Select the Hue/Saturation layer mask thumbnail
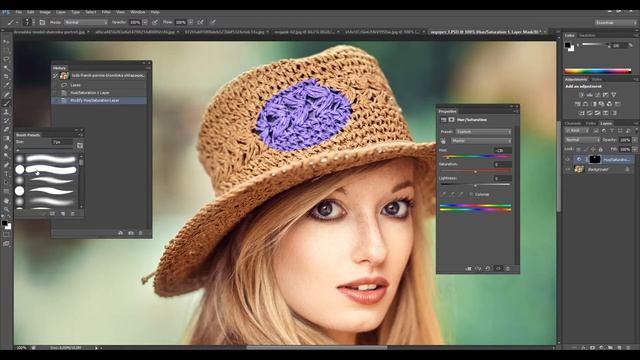 point(595,160)
